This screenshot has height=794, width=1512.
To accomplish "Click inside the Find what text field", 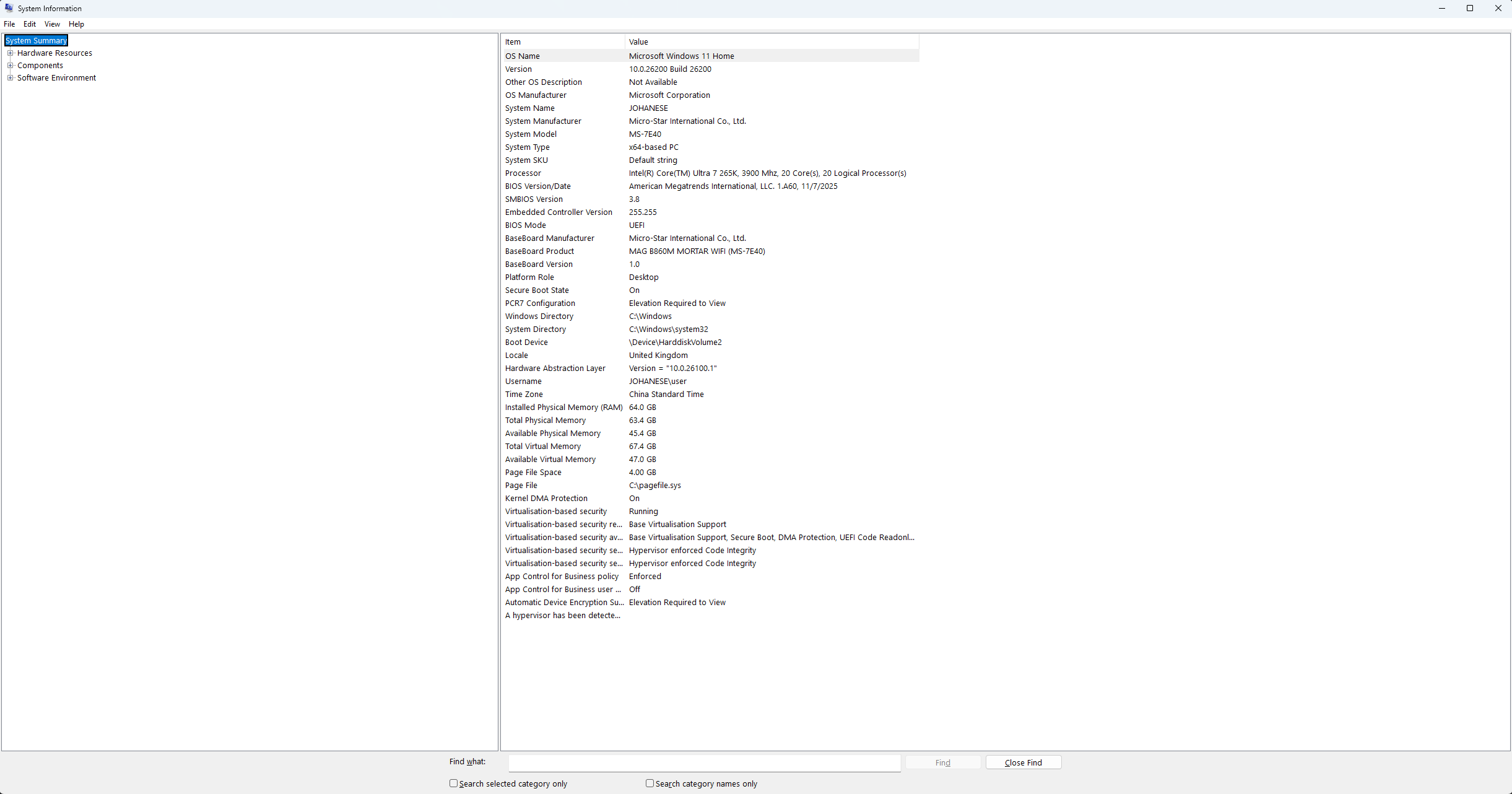I will [x=704, y=763].
